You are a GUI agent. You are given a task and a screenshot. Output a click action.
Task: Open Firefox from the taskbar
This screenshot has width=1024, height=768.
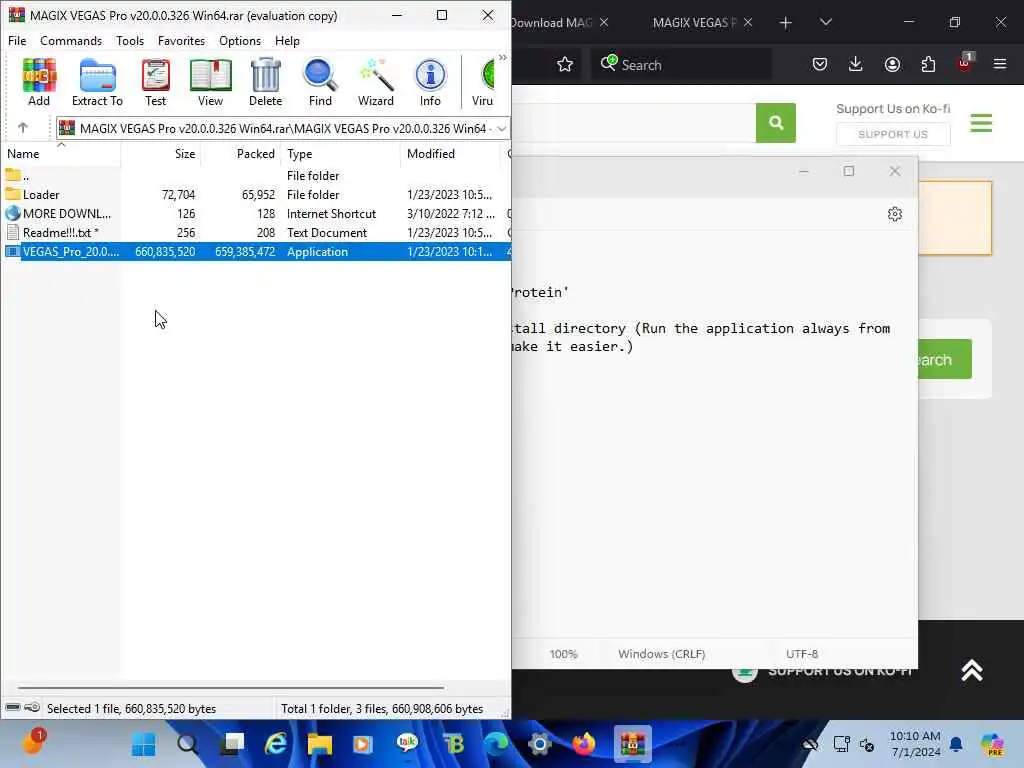coord(584,744)
